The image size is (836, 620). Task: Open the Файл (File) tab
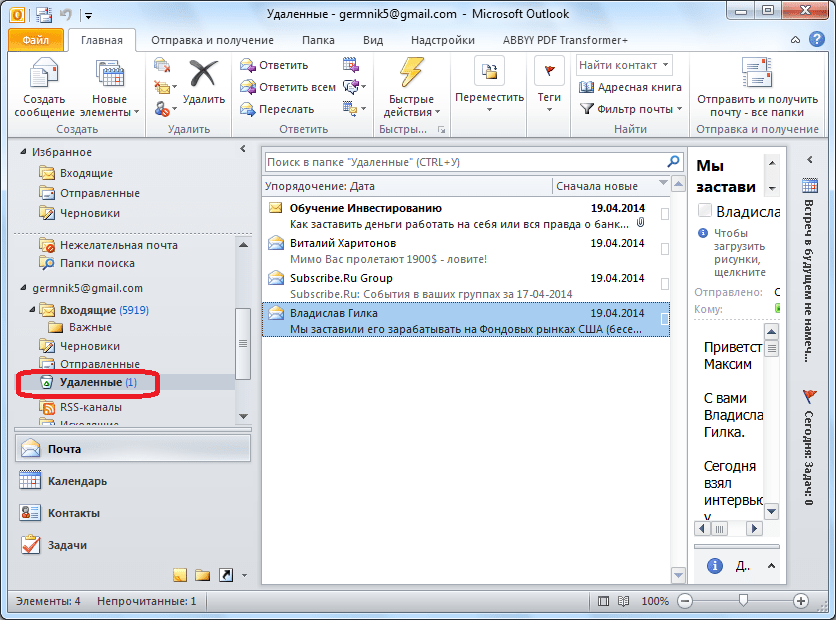click(x=36, y=40)
